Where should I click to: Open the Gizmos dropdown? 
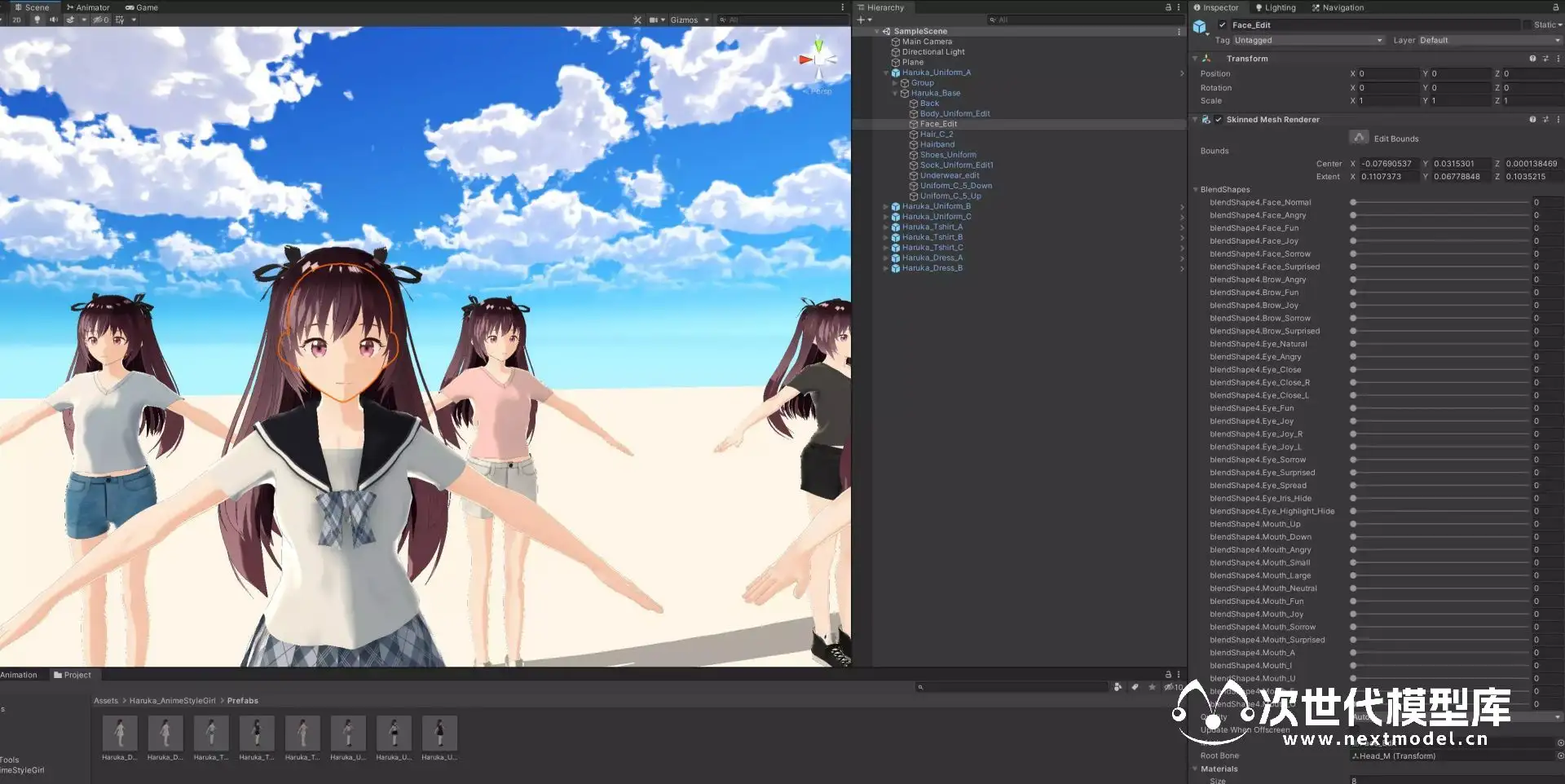pyautogui.click(x=689, y=20)
